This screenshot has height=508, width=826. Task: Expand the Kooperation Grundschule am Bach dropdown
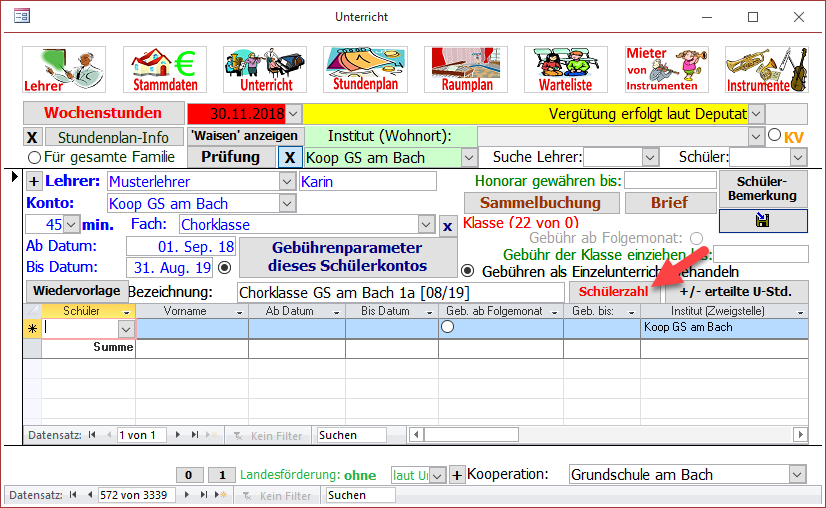click(x=797, y=474)
